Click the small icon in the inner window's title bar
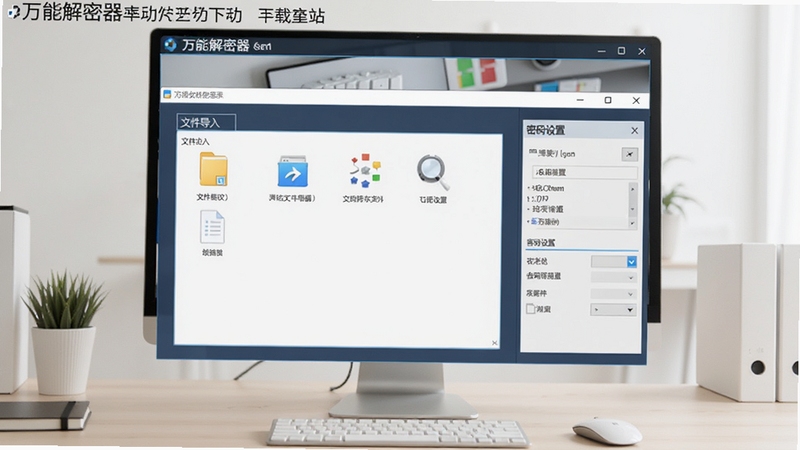Screen dimensions: 800x450 pyautogui.click(x=167, y=94)
